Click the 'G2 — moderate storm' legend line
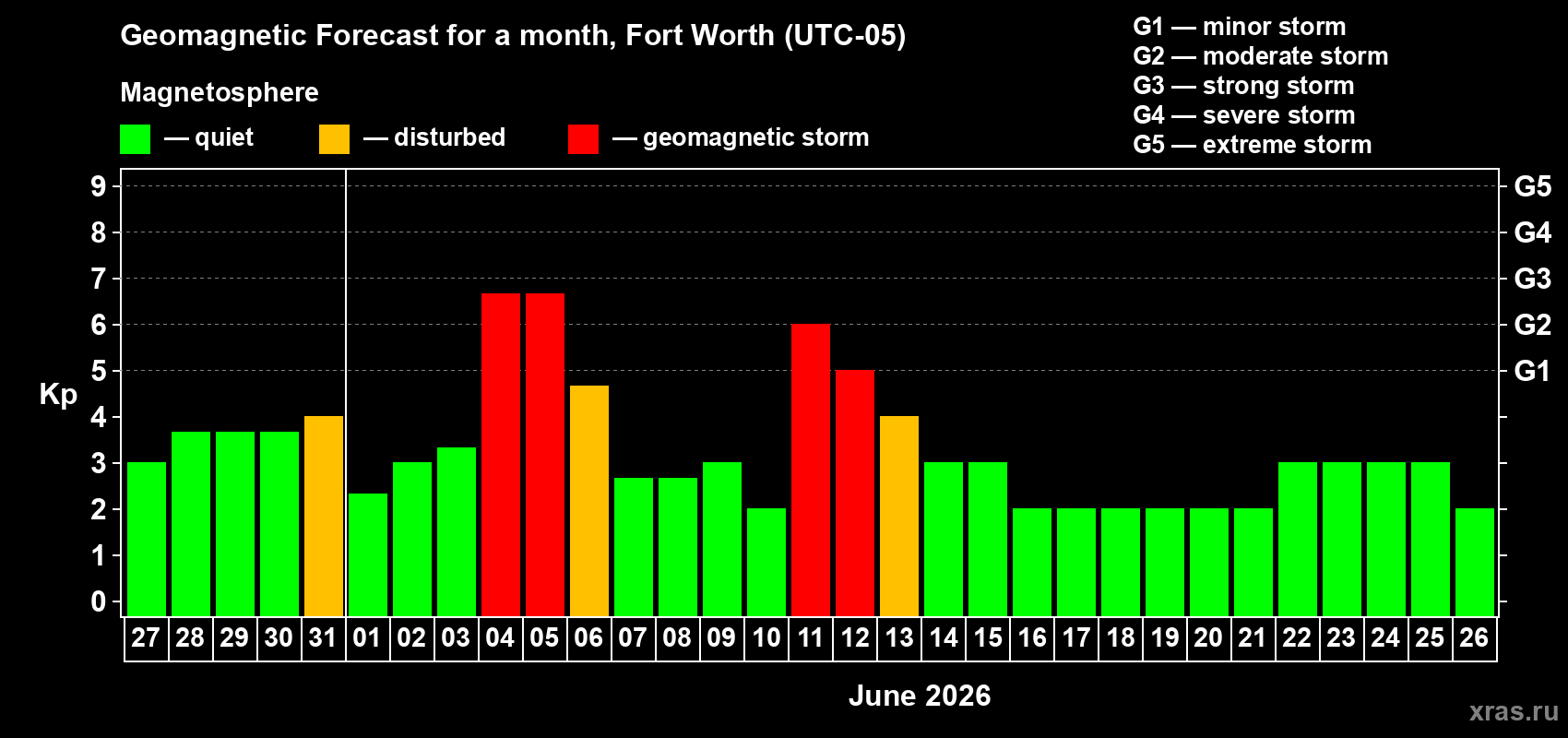The height and width of the screenshot is (738, 1568). pyautogui.click(x=1261, y=56)
